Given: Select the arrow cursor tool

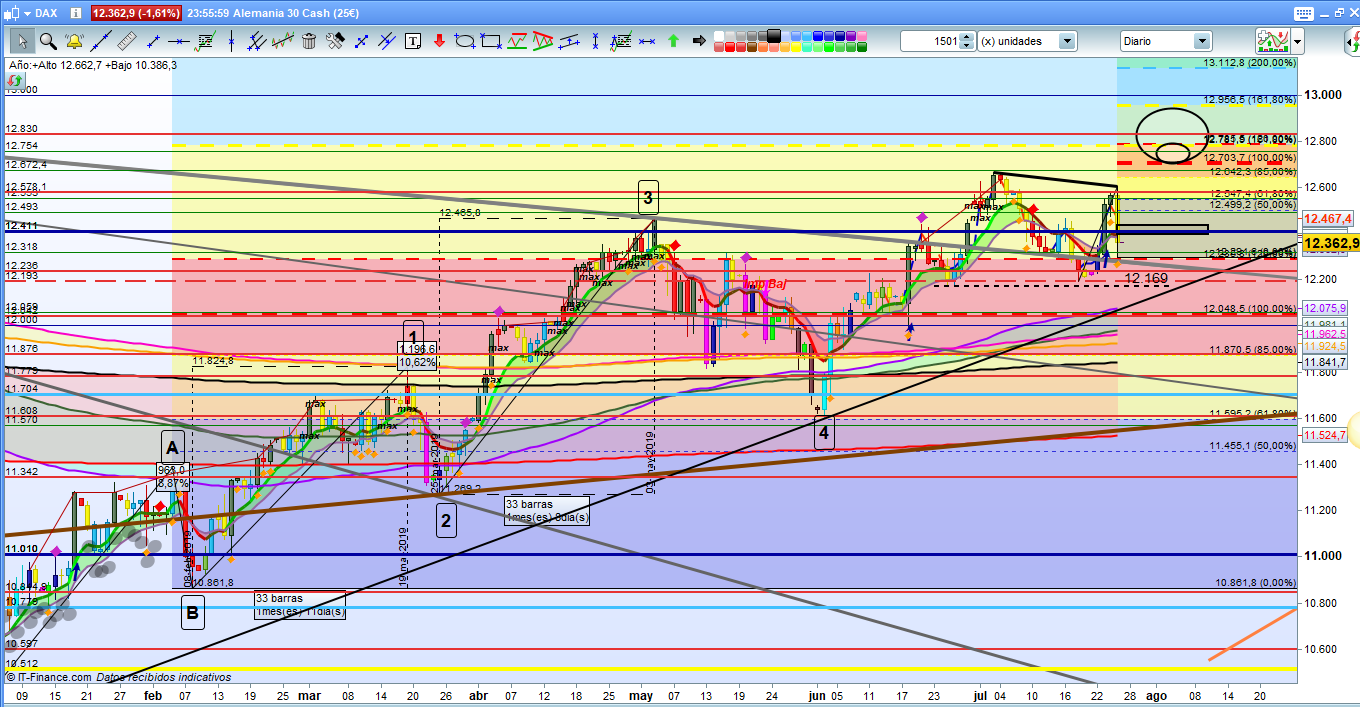Looking at the screenshot, I should point(21,41).
